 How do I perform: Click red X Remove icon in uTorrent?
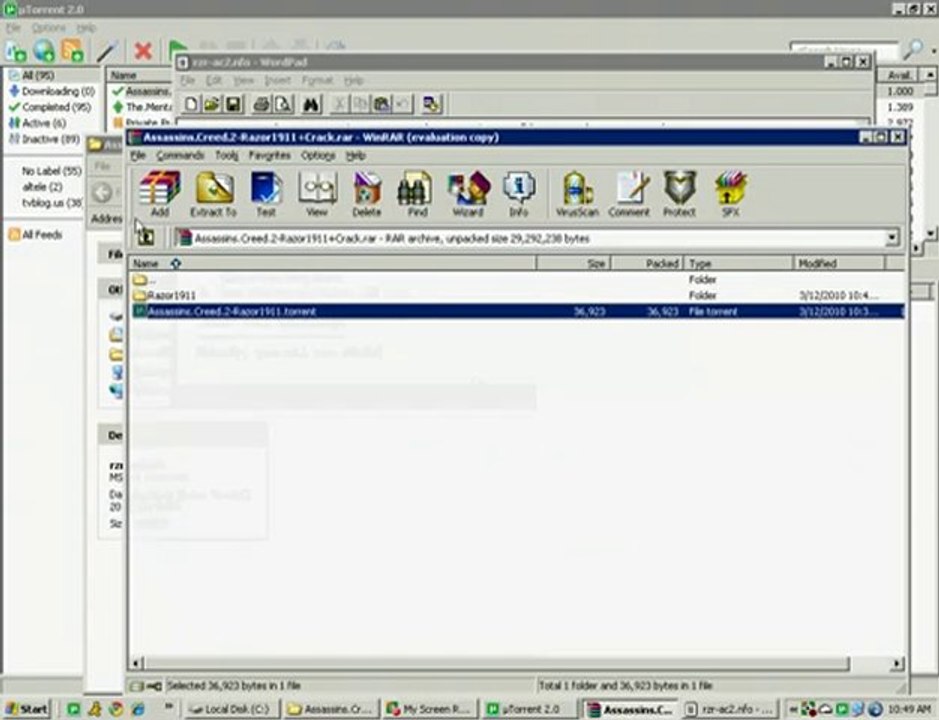(x=143, y=51)
